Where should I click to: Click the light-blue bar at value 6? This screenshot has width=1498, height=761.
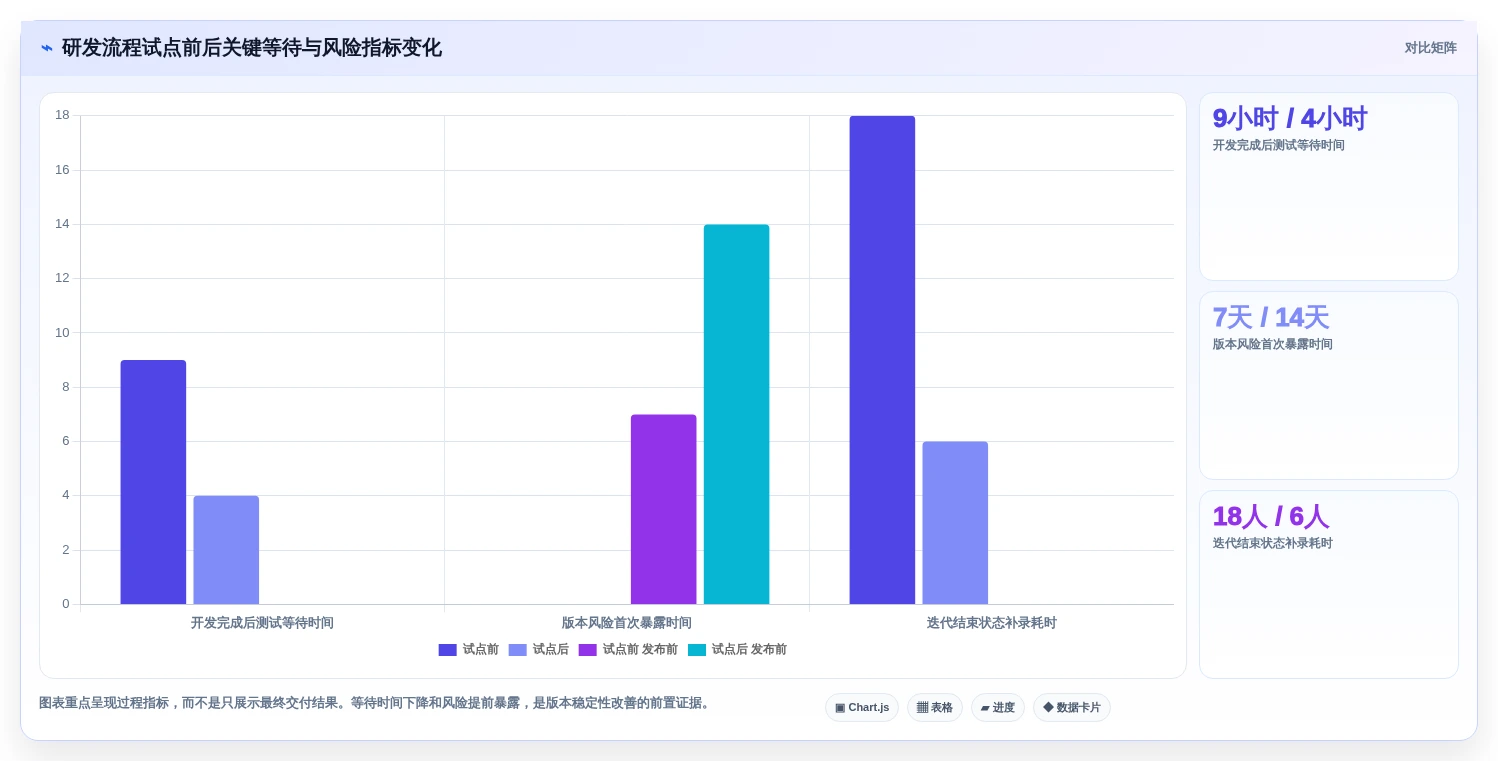[x=955, y=523]
